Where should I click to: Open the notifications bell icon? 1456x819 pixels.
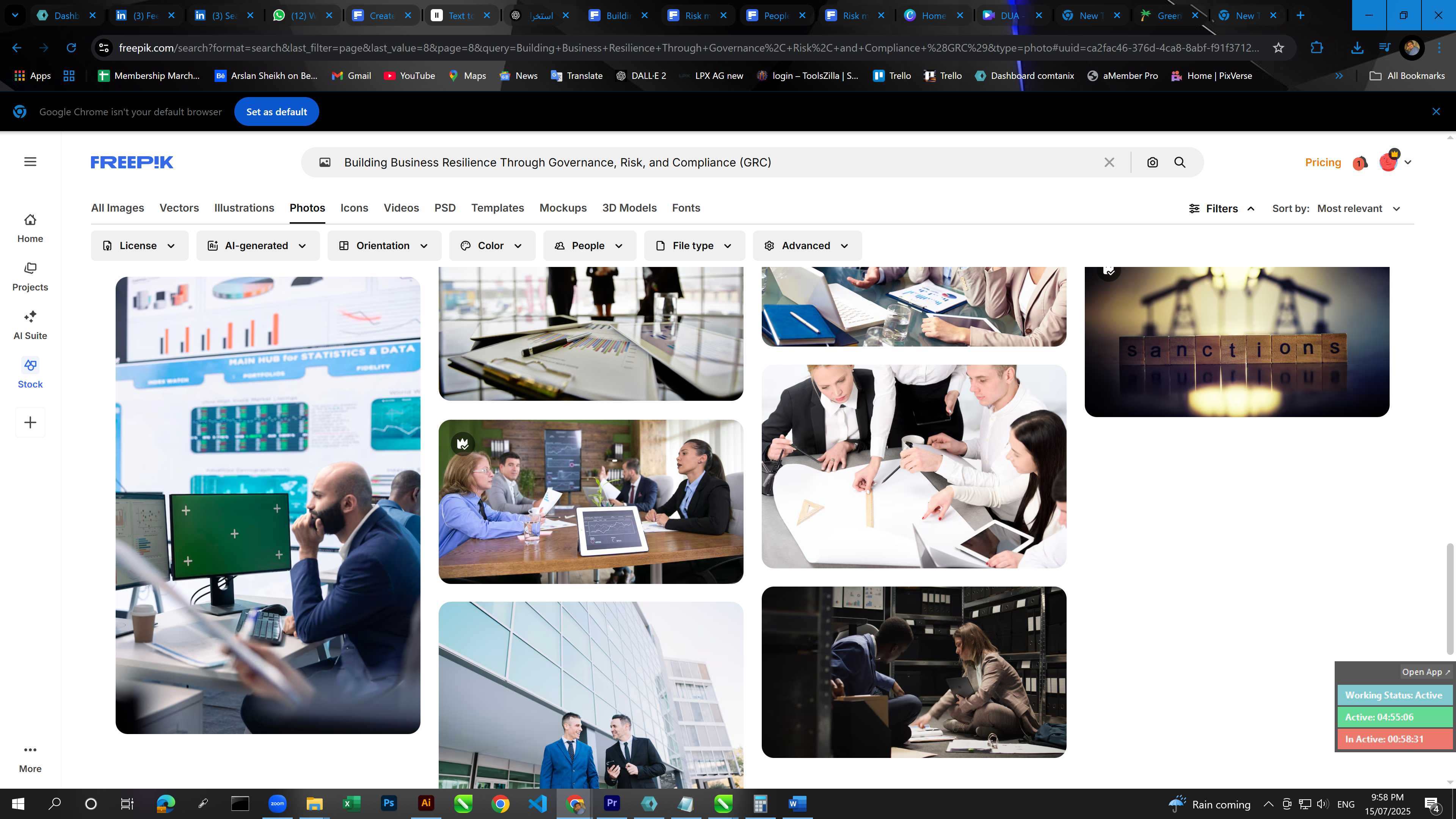point(1360,163)
